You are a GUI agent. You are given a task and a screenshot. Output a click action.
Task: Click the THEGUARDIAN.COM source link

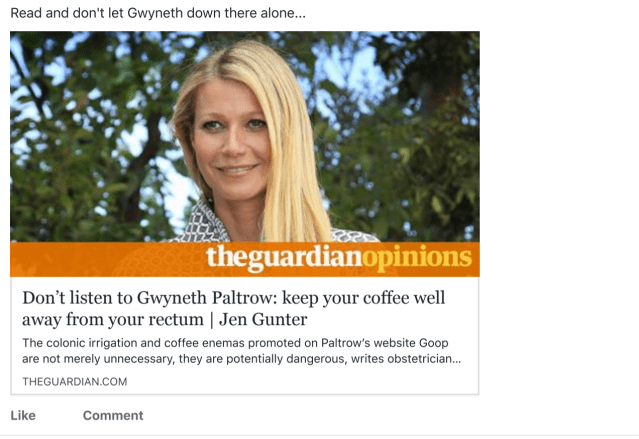point(75,382)
